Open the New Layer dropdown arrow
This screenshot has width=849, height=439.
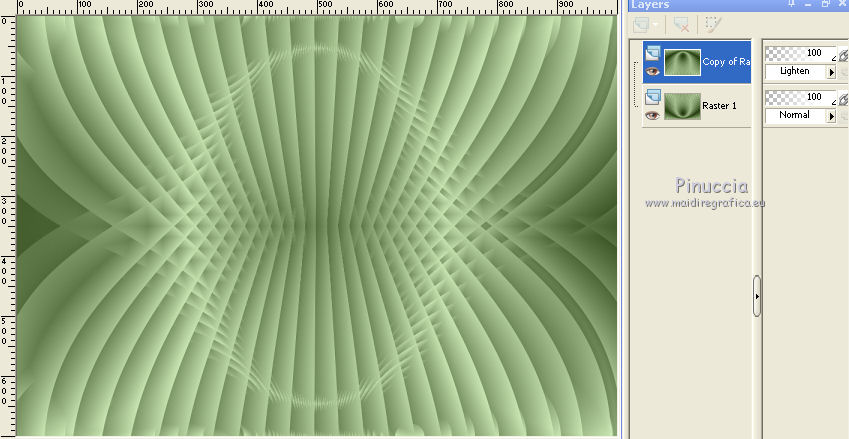[656, 24]
